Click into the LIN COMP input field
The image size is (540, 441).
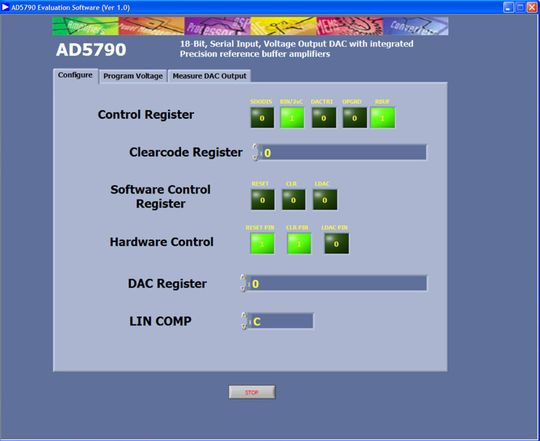[281, 321]
